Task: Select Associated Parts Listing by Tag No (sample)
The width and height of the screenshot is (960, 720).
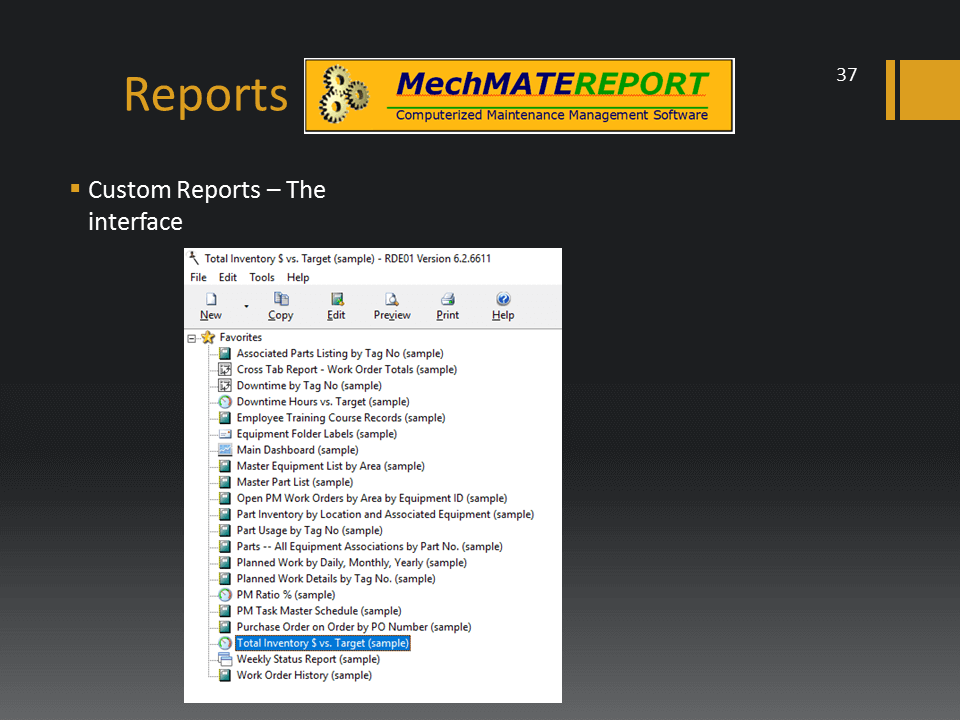Action: (340, 353)
